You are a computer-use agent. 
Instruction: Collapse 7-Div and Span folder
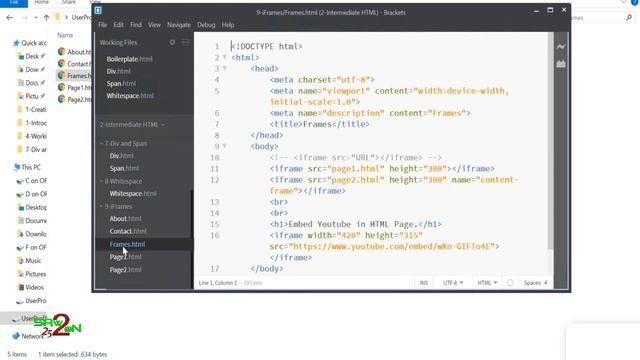(124, 144)
